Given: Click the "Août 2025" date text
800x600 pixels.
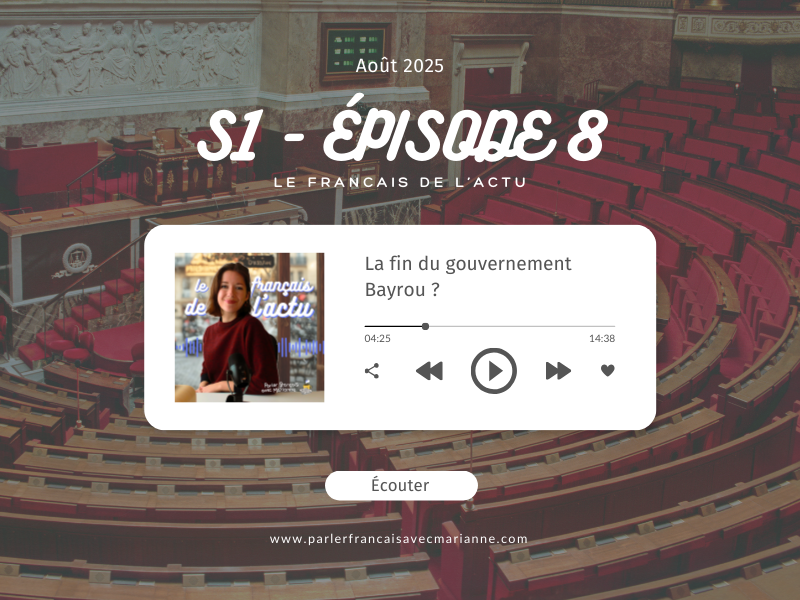Looking at the screenshot, I should tap(400, 66).
